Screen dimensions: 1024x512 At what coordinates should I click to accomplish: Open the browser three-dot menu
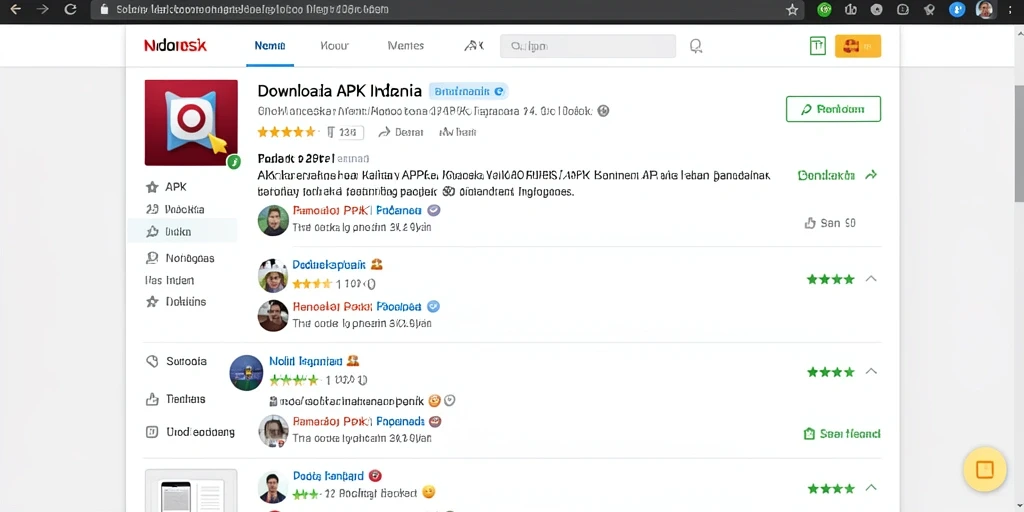[1010, 10]
